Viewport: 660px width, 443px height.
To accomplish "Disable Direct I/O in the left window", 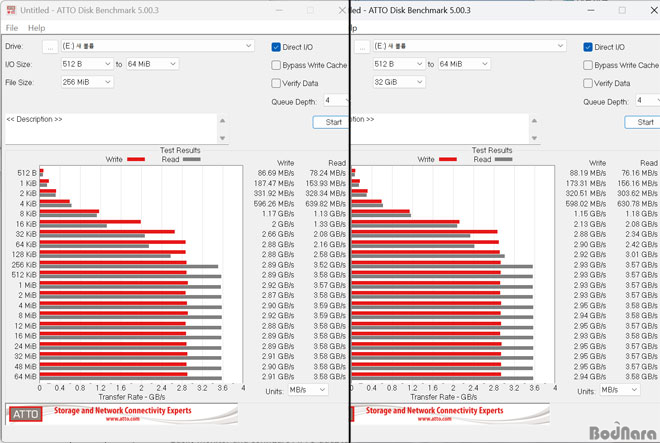I will (276, 47).
